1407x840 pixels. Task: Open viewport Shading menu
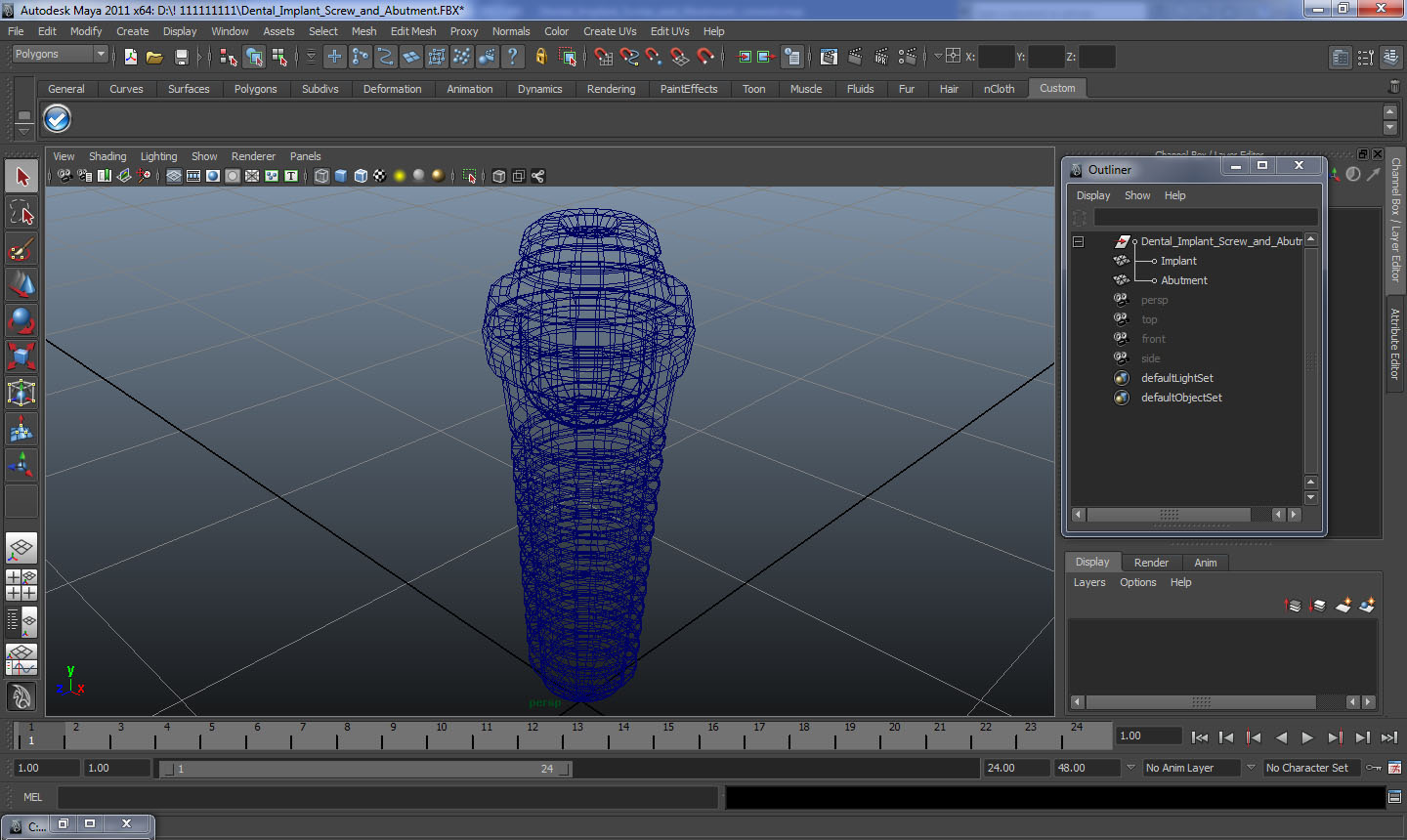pos(107,156)
